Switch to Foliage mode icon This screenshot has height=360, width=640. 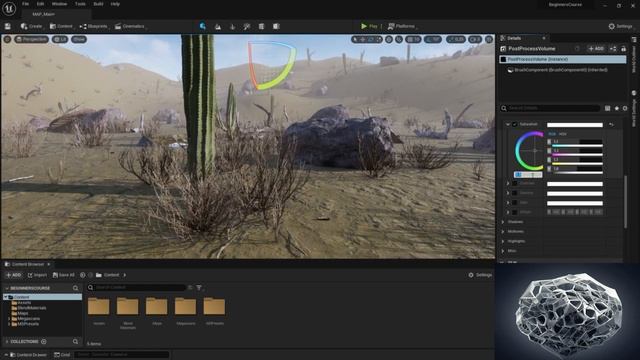233,27
